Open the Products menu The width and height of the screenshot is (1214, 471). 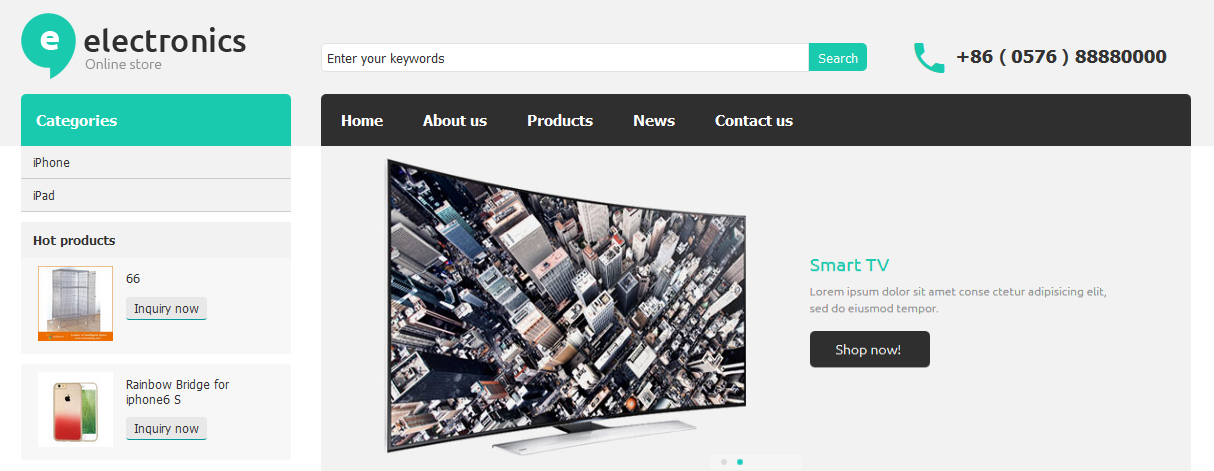[560, 120]
